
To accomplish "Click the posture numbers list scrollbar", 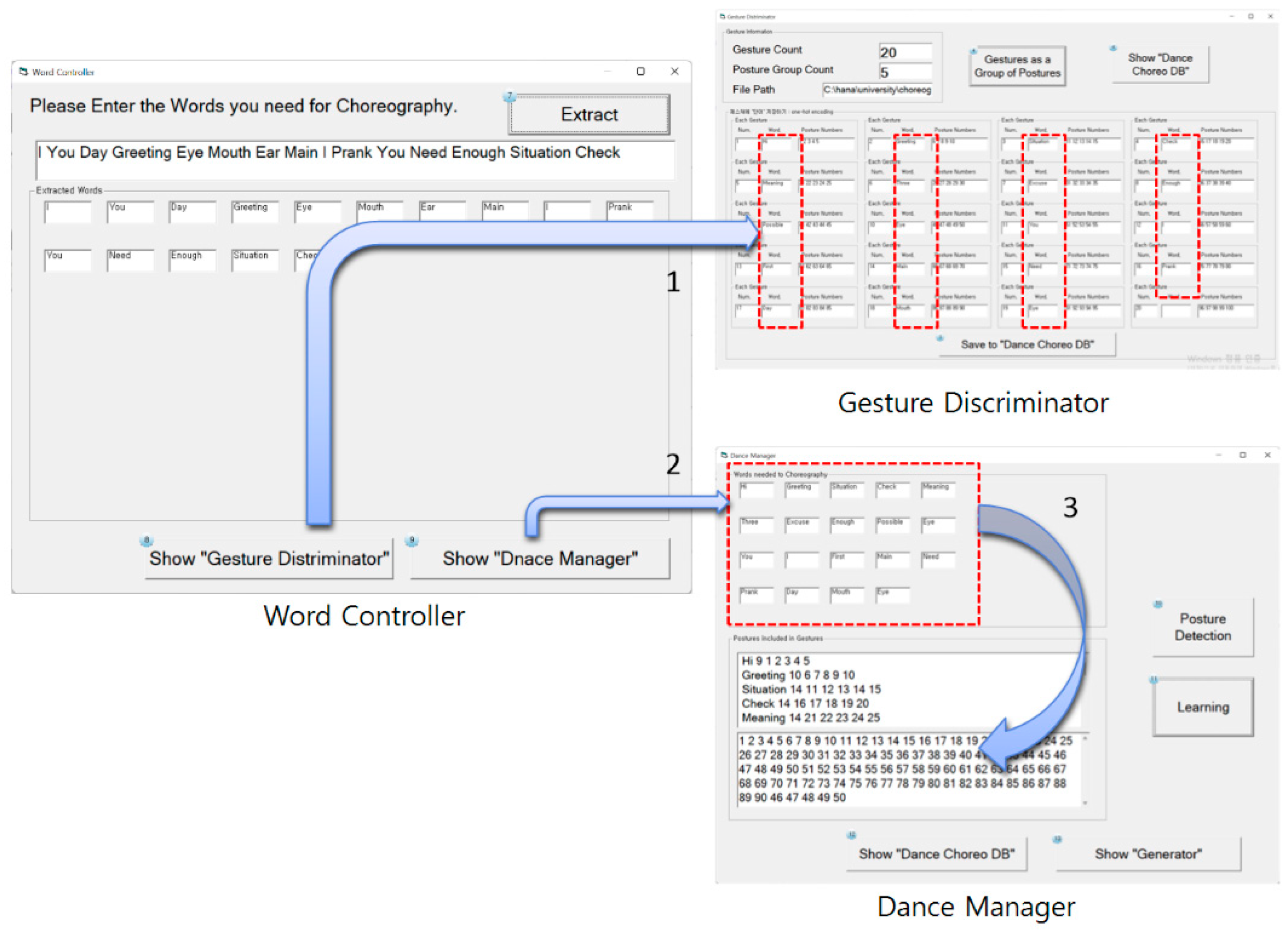I will point(1085,770).
